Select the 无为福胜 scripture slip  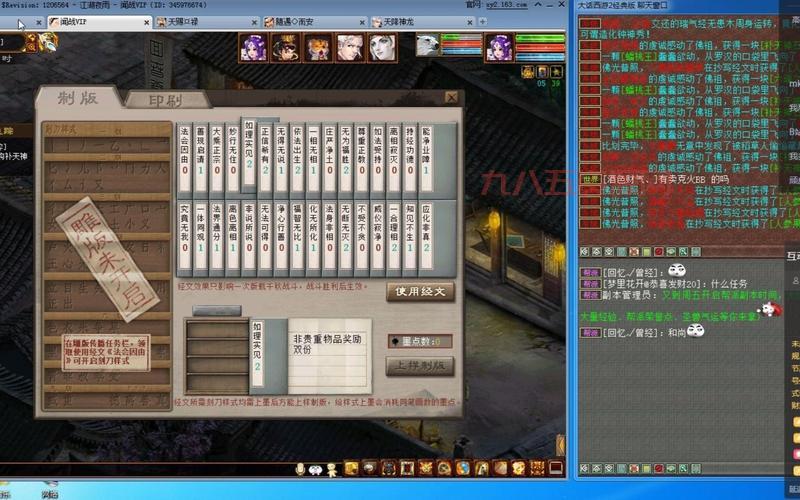pos(346,159)
